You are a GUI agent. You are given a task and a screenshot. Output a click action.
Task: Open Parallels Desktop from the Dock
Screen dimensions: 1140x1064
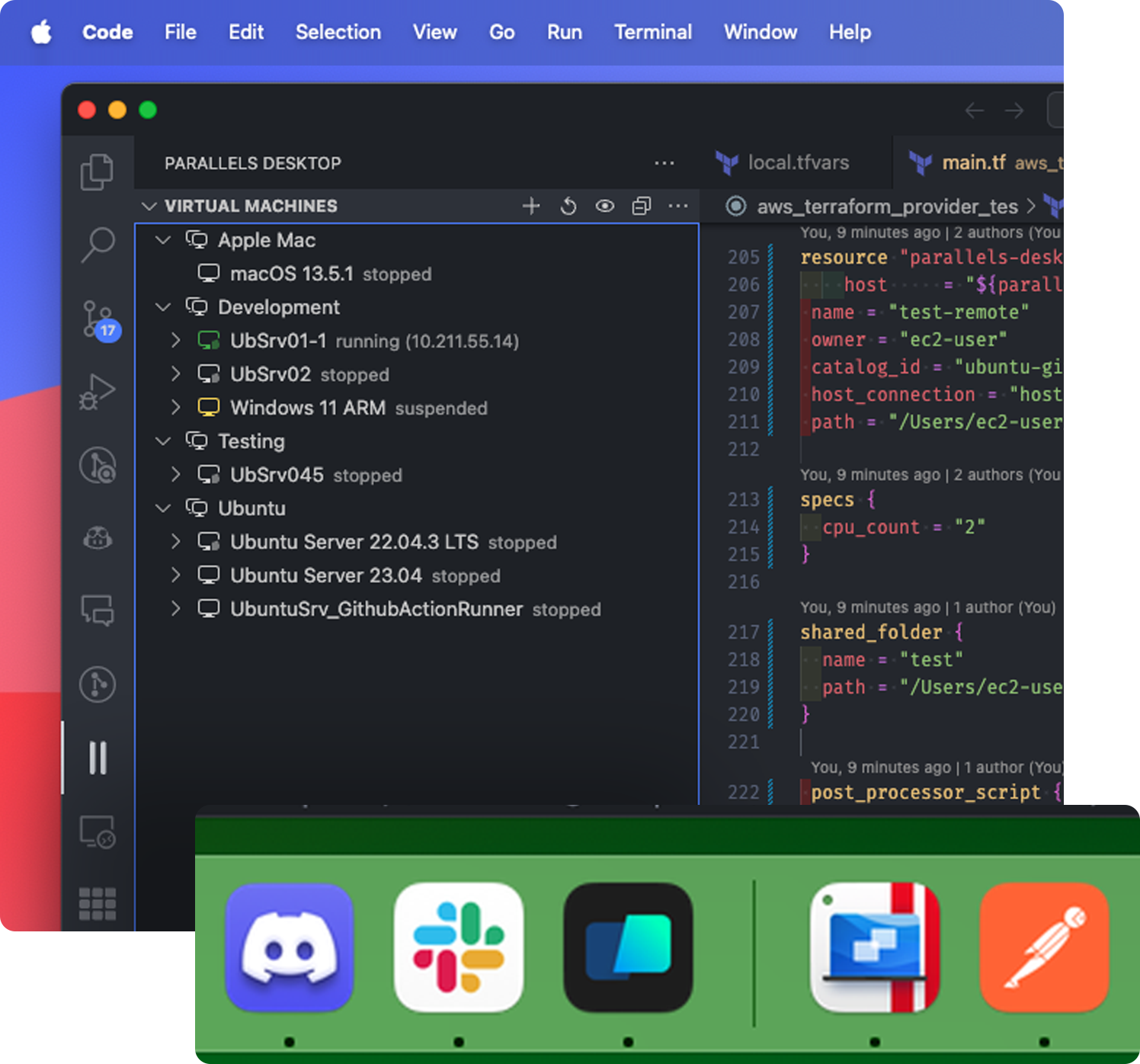(x=875, y=947)
